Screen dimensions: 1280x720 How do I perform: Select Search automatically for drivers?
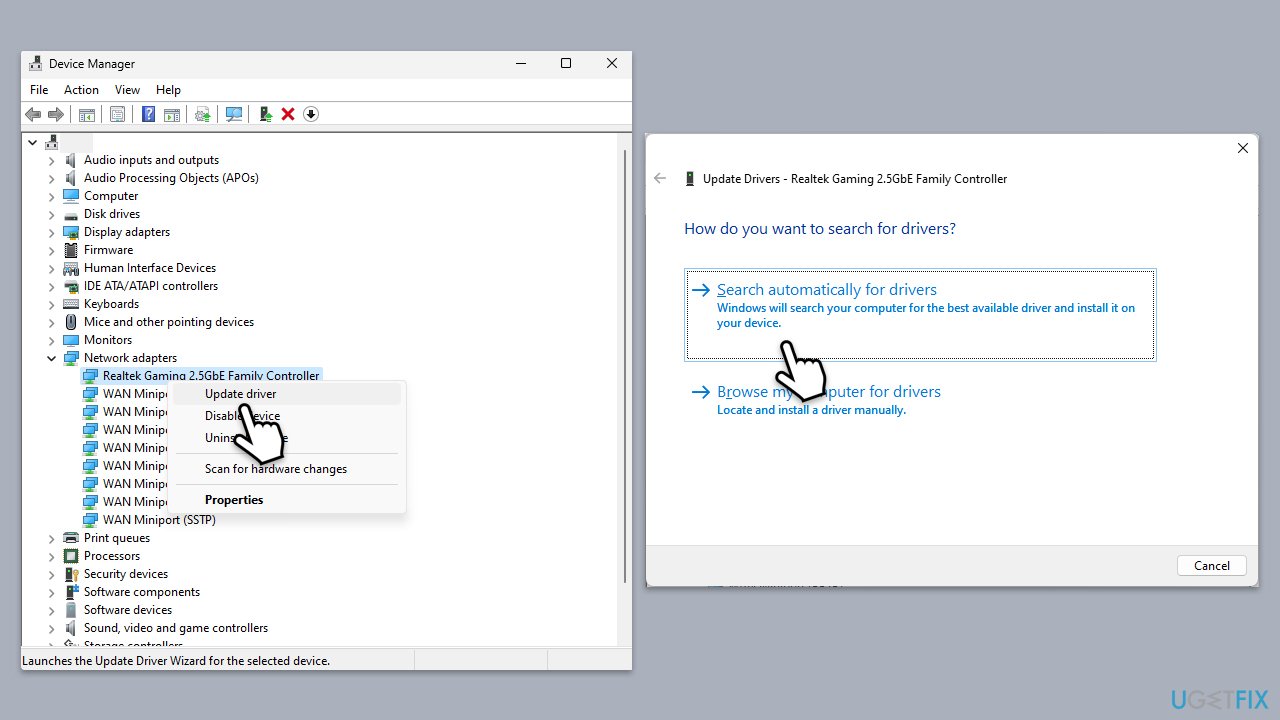click(920, 314)
